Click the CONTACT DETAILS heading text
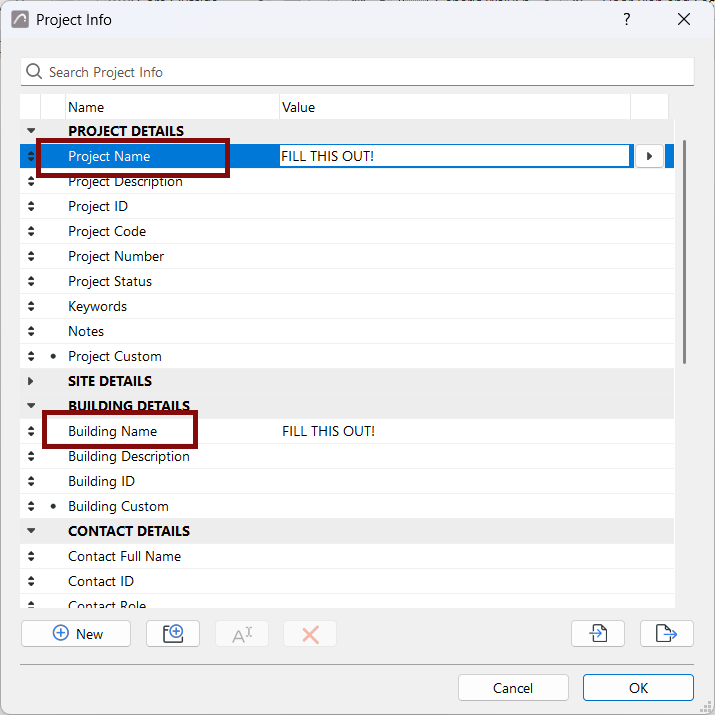 click(x=129, y=531)
